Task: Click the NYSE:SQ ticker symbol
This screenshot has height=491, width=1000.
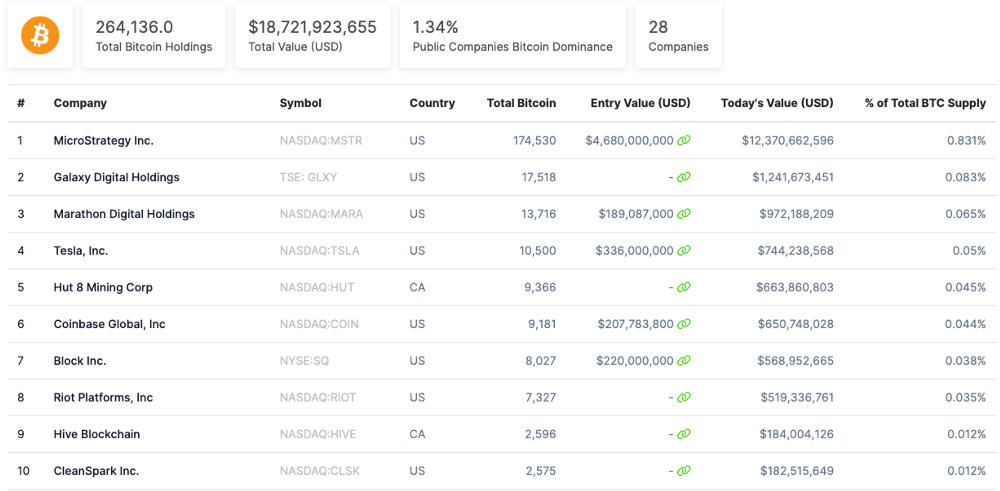Action: 304,361
